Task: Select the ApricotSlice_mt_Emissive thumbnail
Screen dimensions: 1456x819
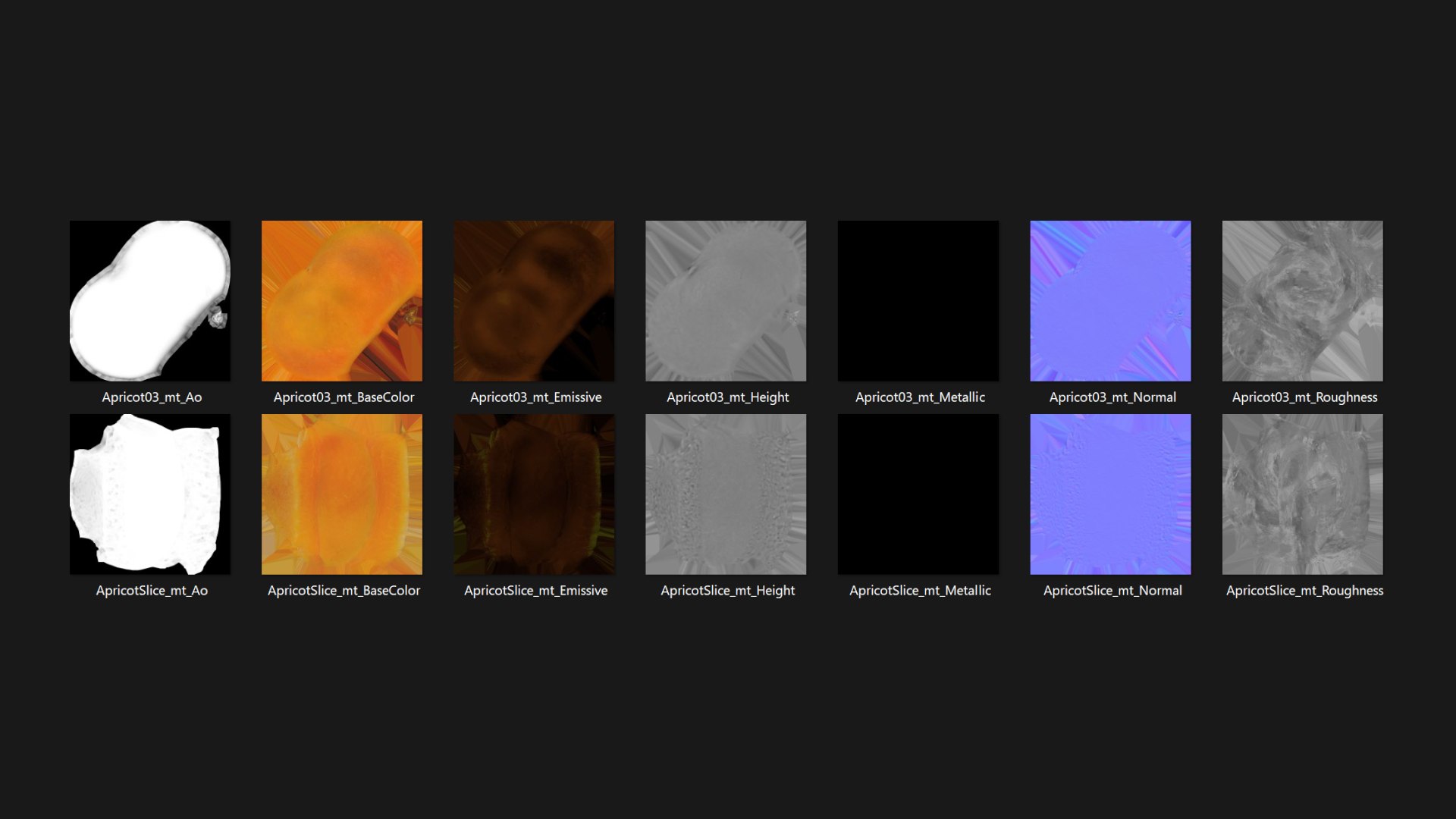Action: [534, 494]
